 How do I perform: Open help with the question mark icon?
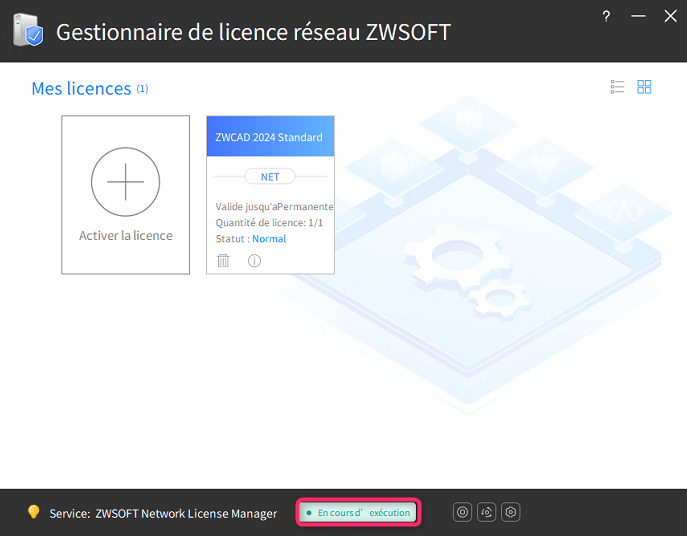[x=606, y=16]
